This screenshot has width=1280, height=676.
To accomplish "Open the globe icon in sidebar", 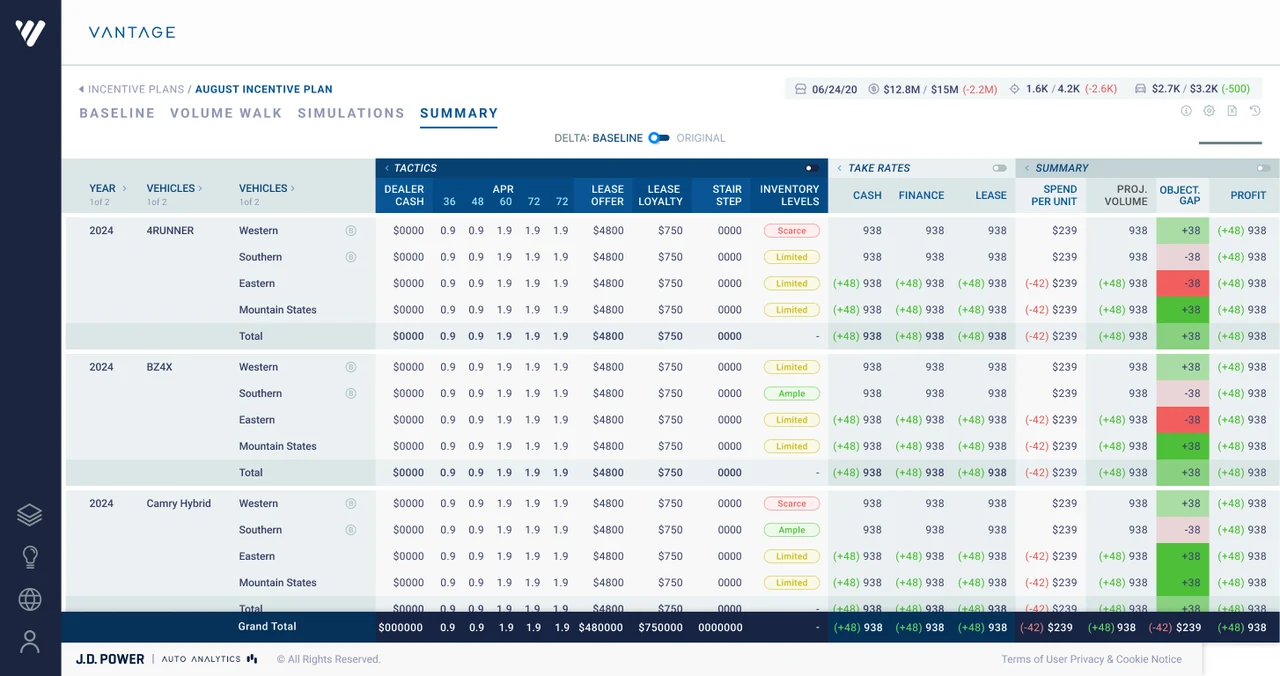I will click(x=30, y=599).
